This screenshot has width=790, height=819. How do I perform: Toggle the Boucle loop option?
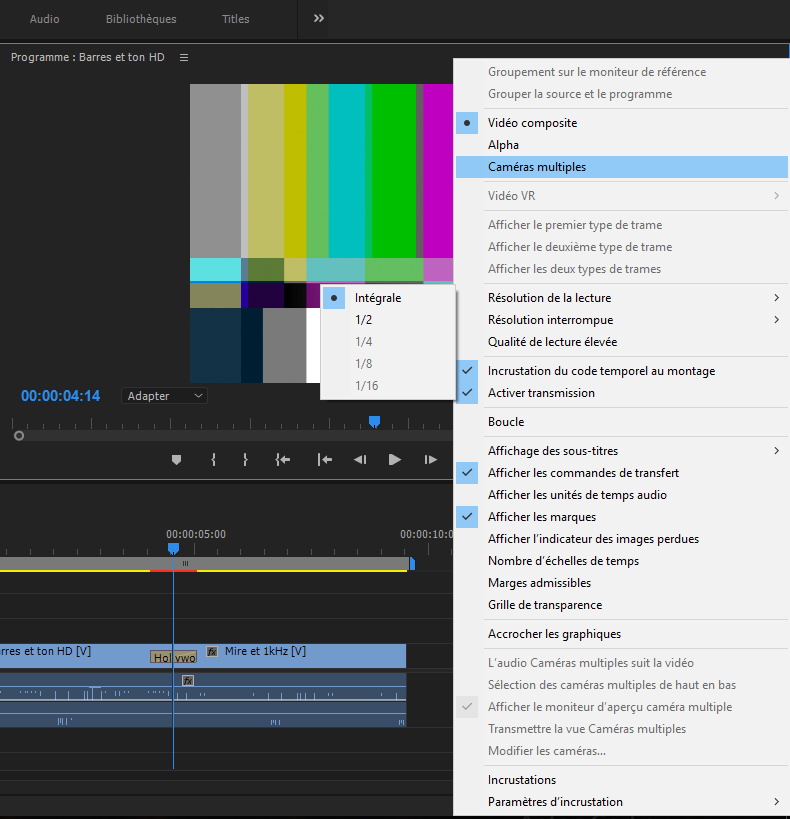[x=506, y=422]
